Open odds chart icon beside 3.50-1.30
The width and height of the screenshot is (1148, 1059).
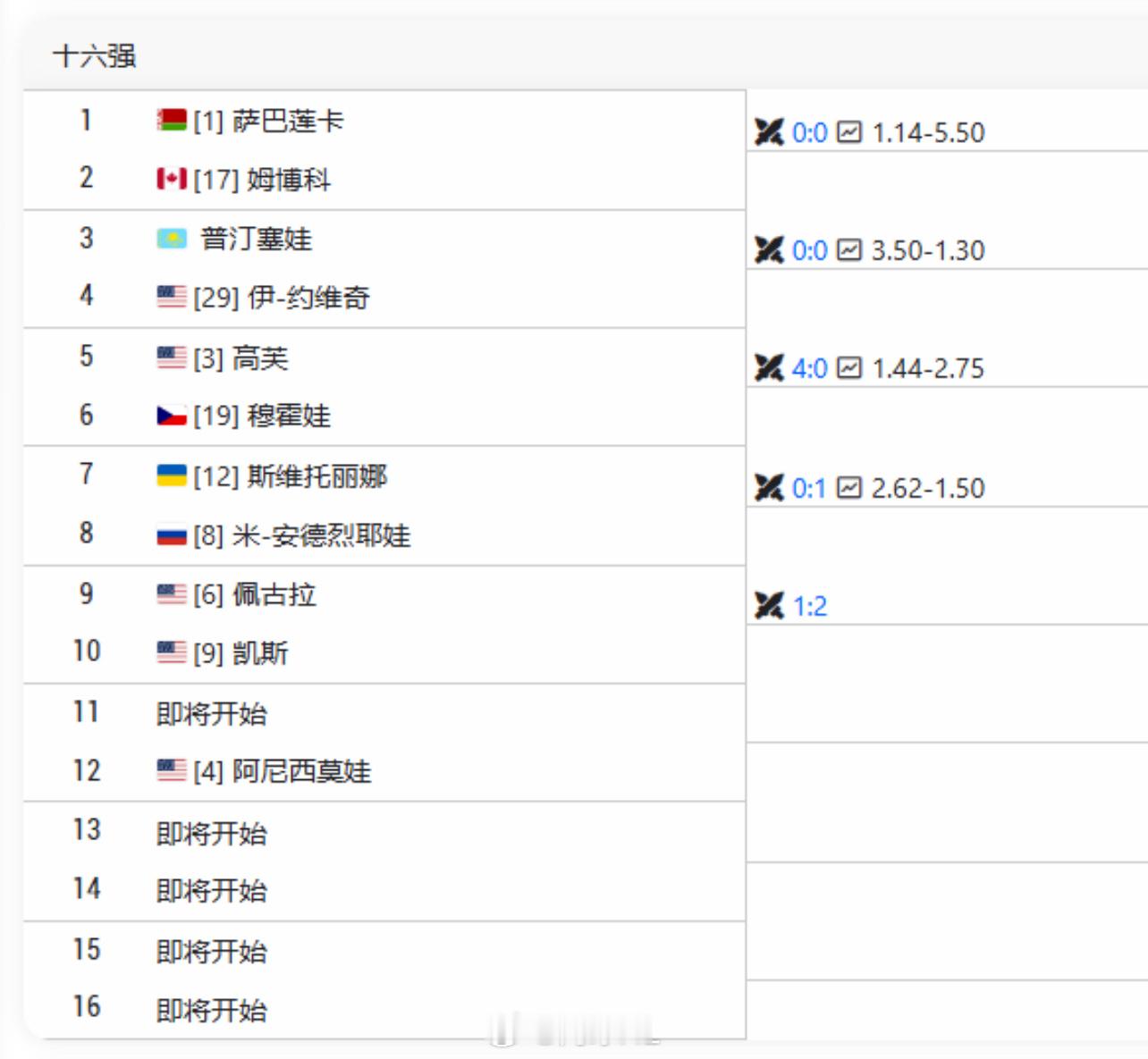point(848,250)
